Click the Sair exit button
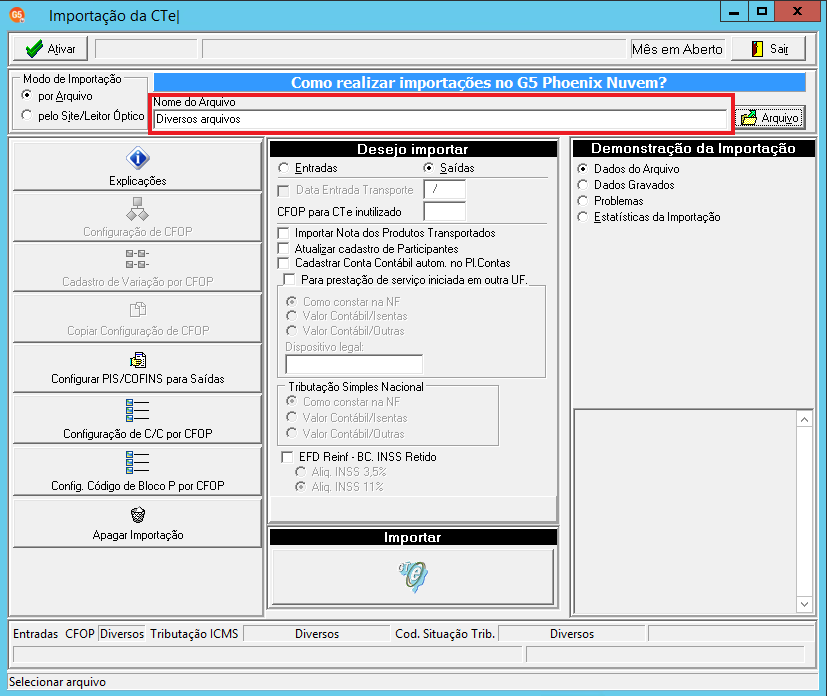 point(768,49)
